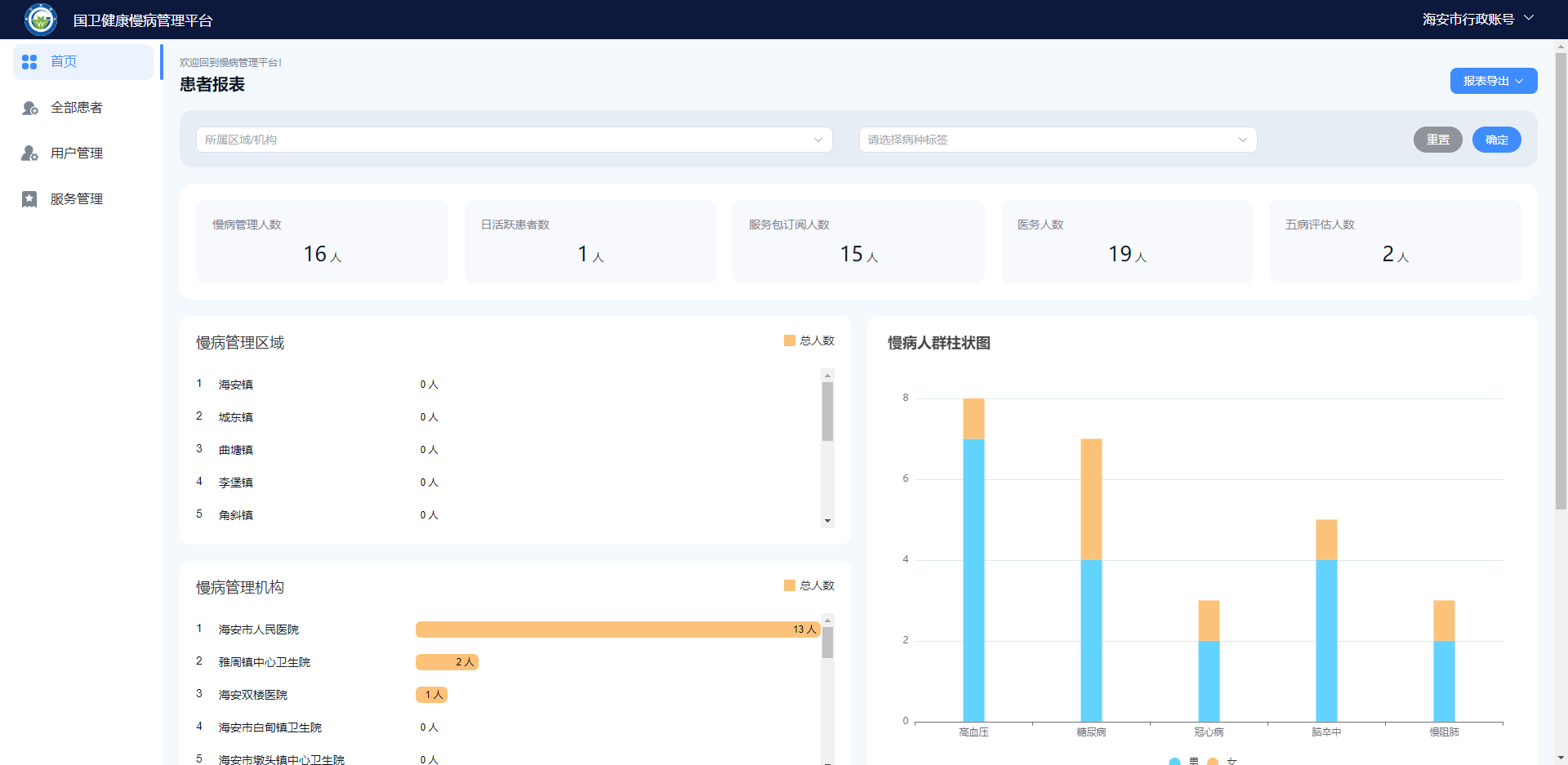This screenshot has height=765, width=1568.
Task: Click region list scroll-up arrow
Action: (827, 376)
